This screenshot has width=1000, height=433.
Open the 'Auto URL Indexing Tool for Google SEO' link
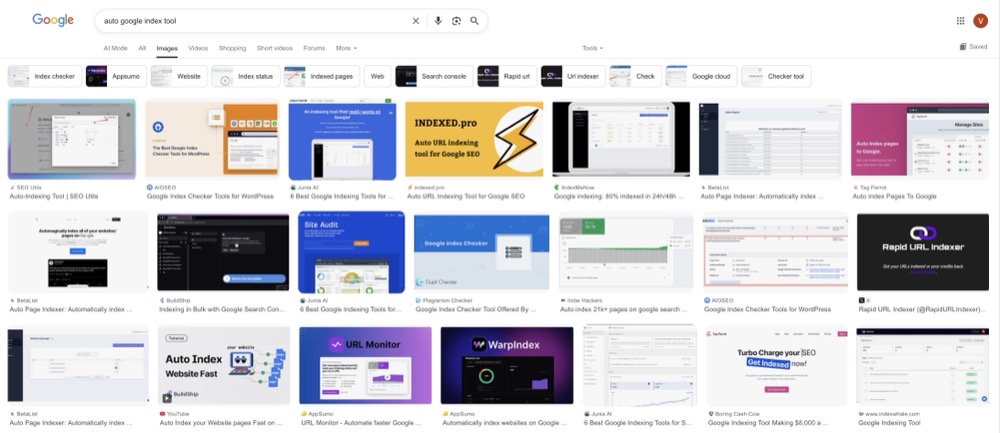tap(466, 196)
